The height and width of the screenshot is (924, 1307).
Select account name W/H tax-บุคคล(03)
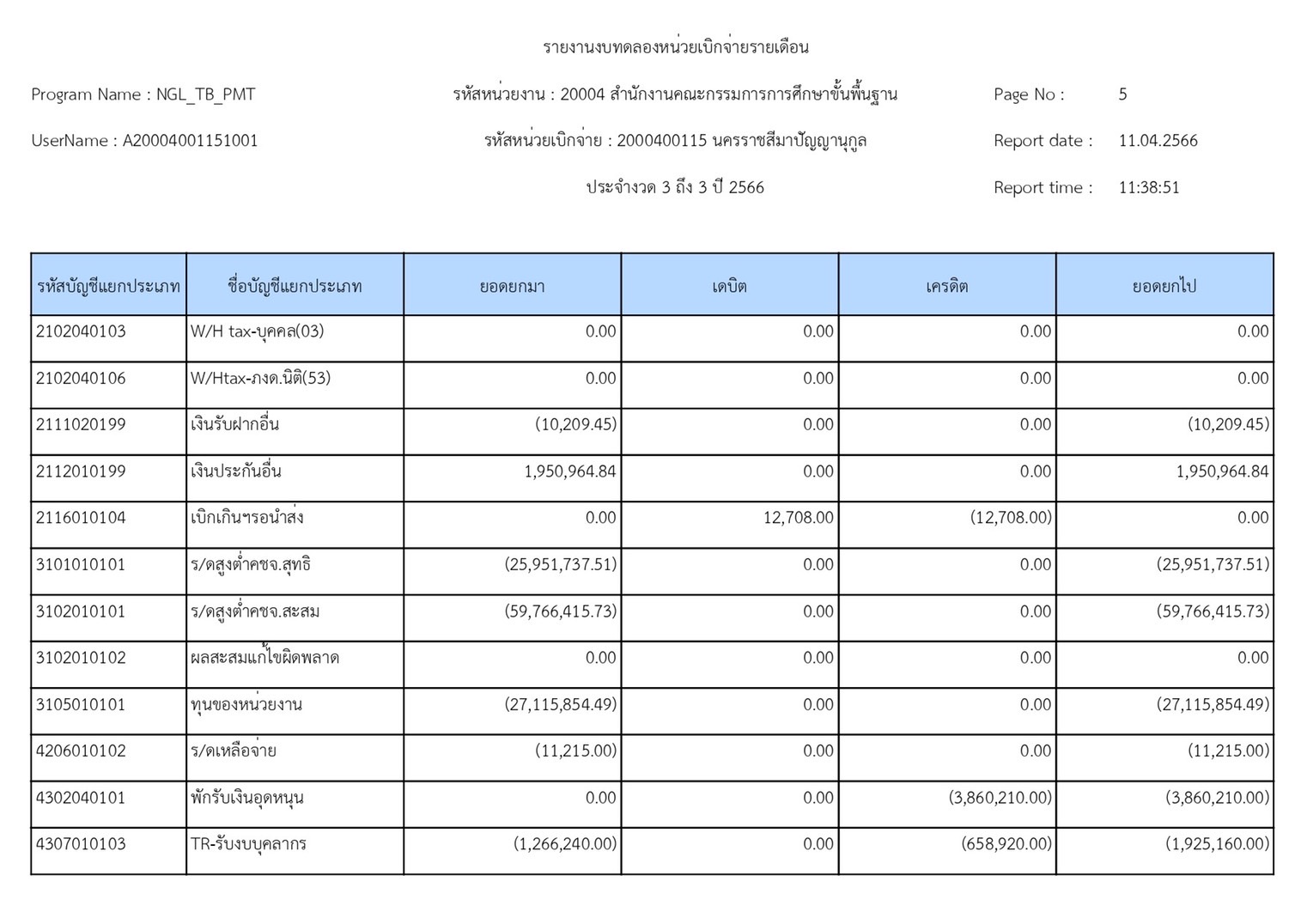[x=258, y=331]
